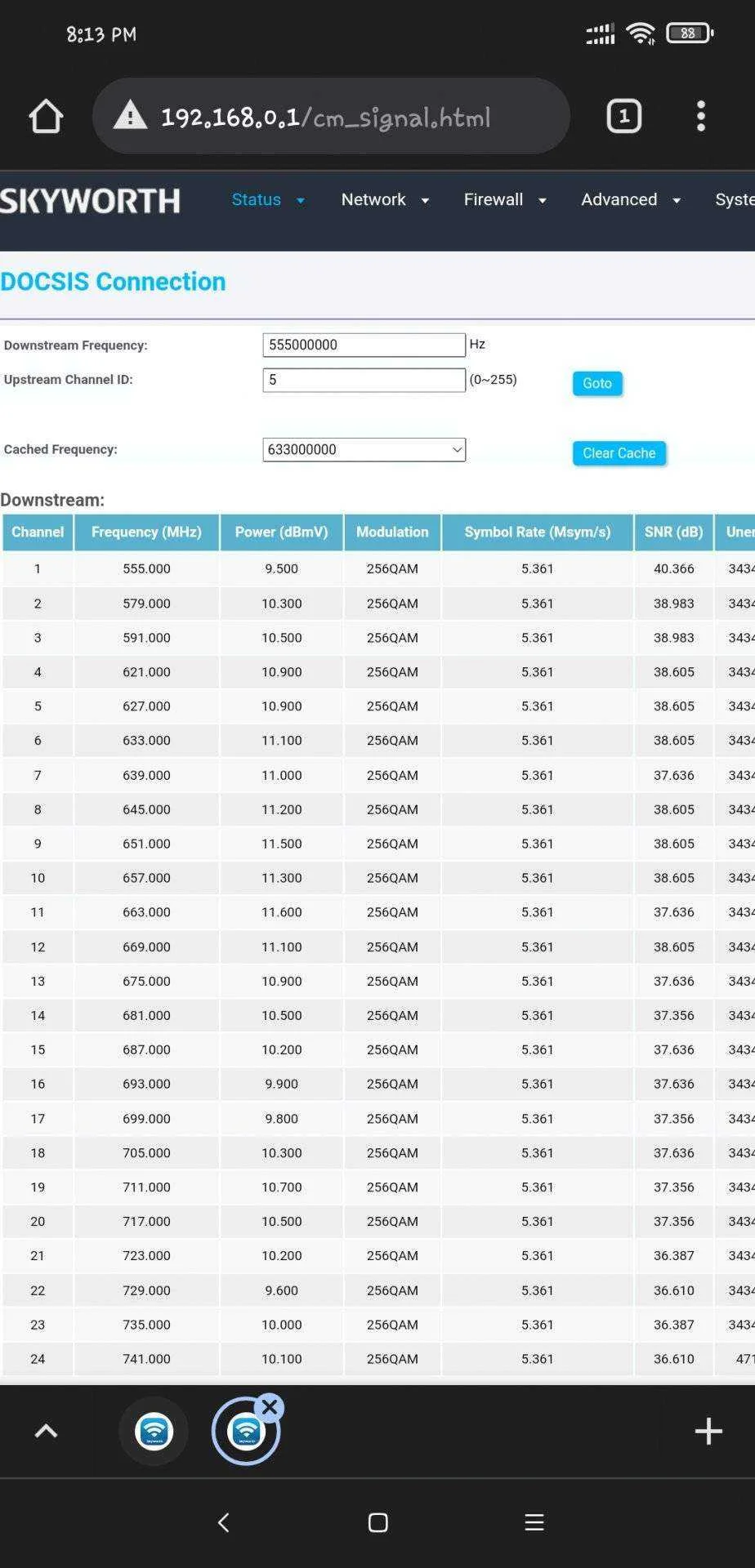Focus the Upstream Channel ID input field
The height and width of the screenshot is (1568, 755).
364,380
